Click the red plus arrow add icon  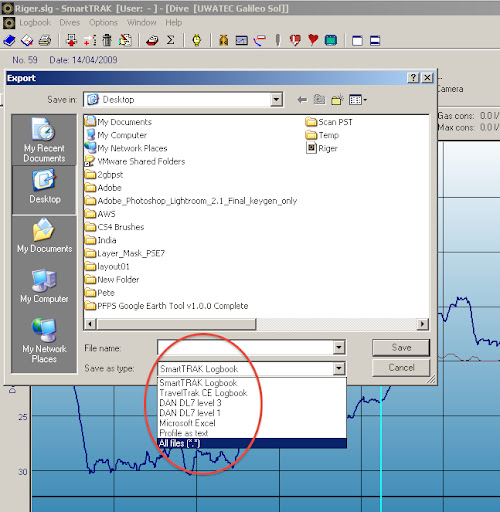click(x=90, y=40)
